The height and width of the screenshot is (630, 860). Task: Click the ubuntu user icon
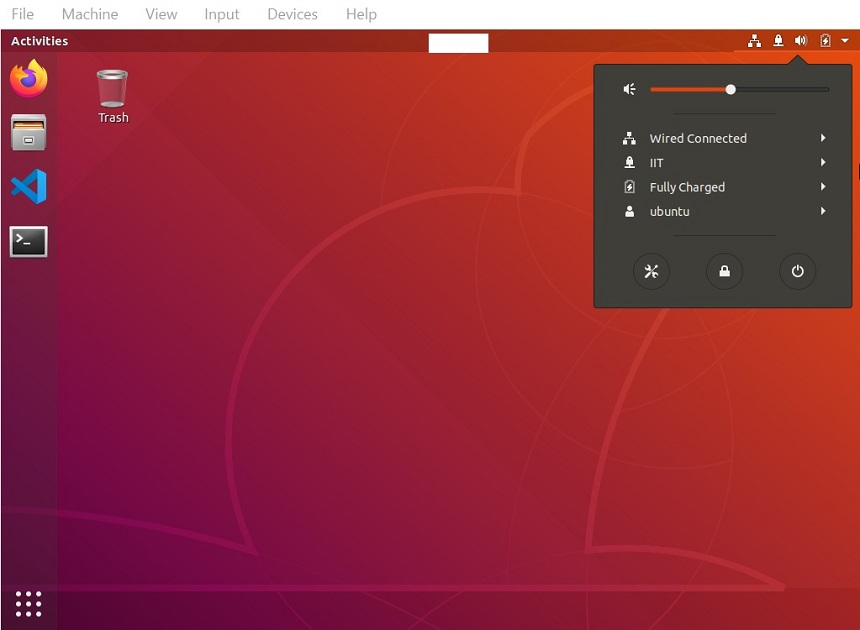629,211
